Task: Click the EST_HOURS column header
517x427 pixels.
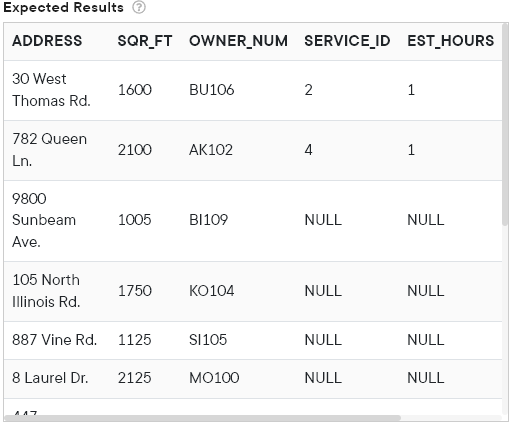Action: 451,41
